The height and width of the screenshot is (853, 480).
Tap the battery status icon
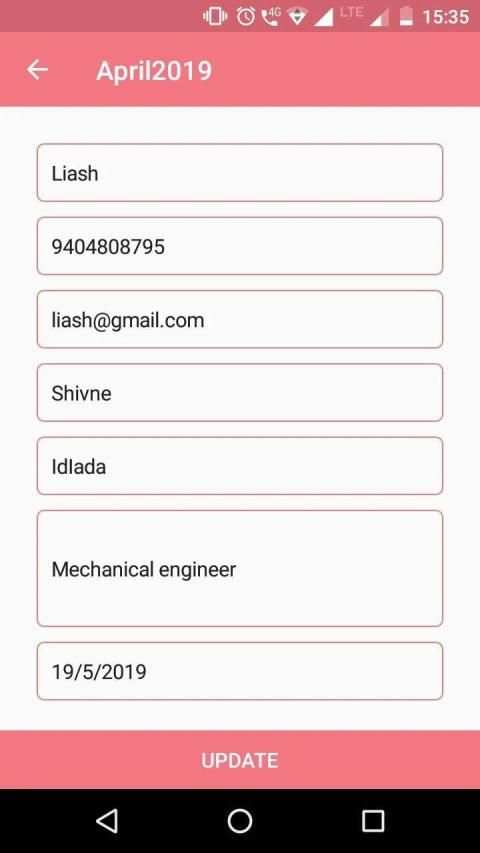(406, 16)
